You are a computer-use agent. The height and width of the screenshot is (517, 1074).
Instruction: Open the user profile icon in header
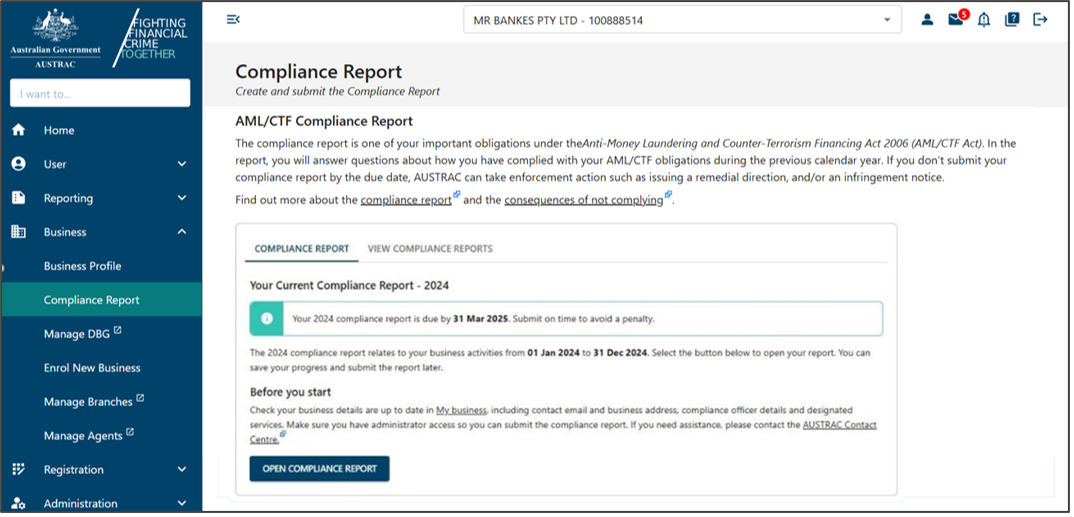click(927, 20)
